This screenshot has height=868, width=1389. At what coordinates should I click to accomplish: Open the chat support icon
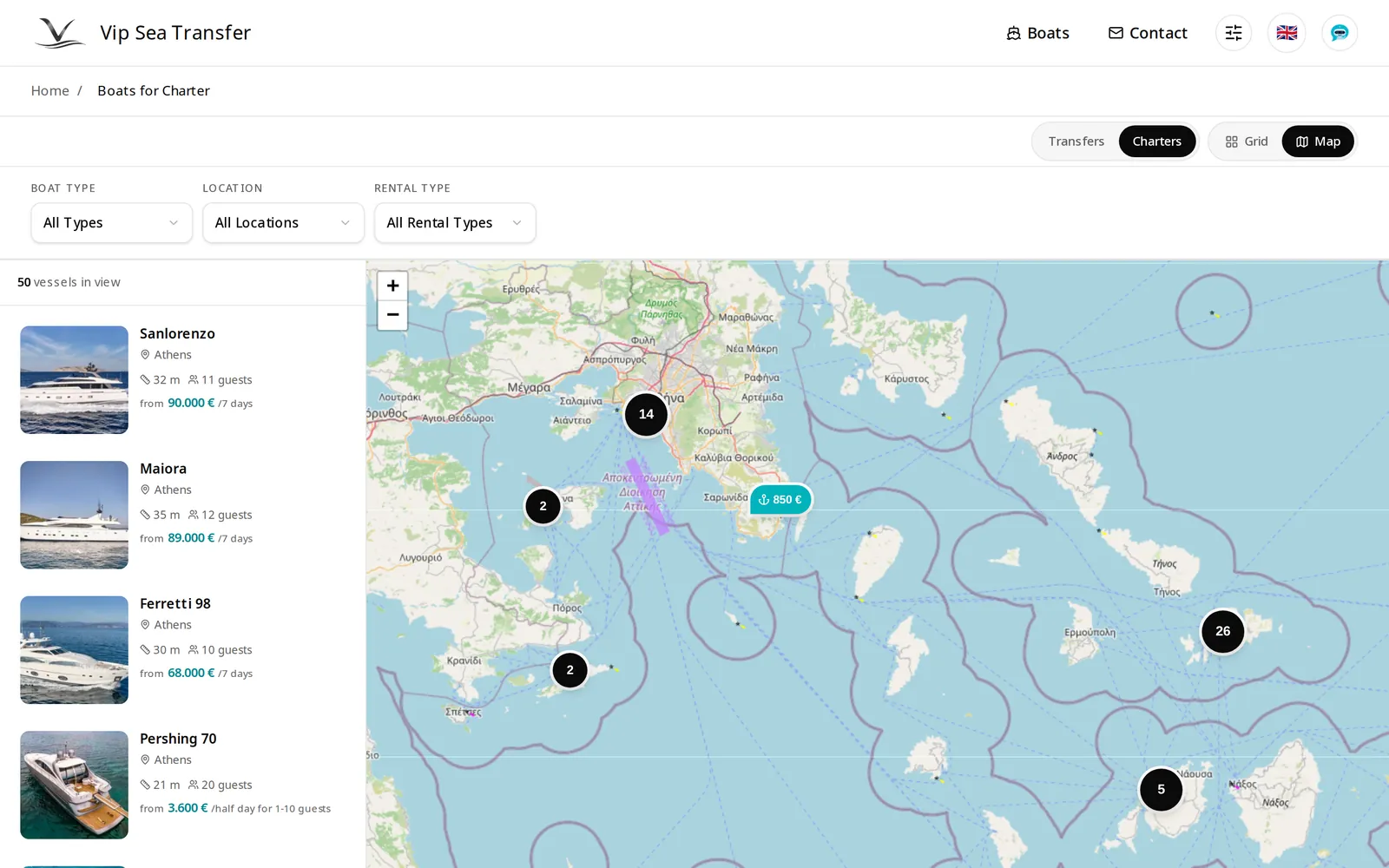[x=1340, y=33]
